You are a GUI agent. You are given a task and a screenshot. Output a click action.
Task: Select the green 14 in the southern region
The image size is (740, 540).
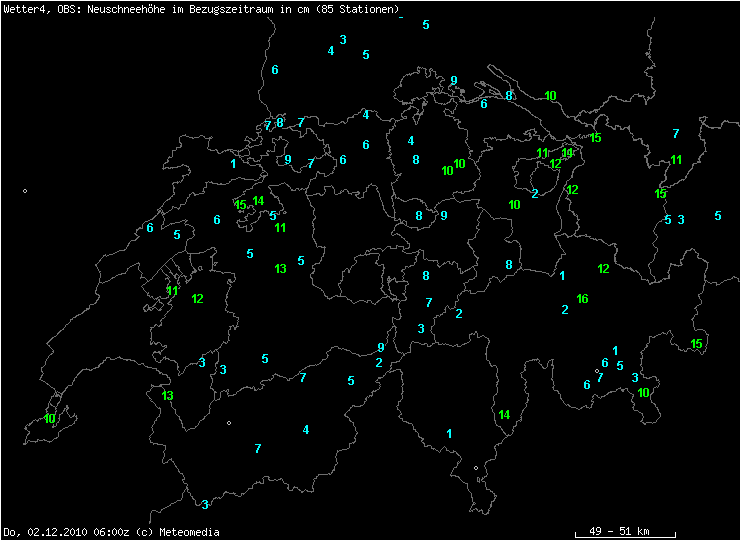point(504,415)
